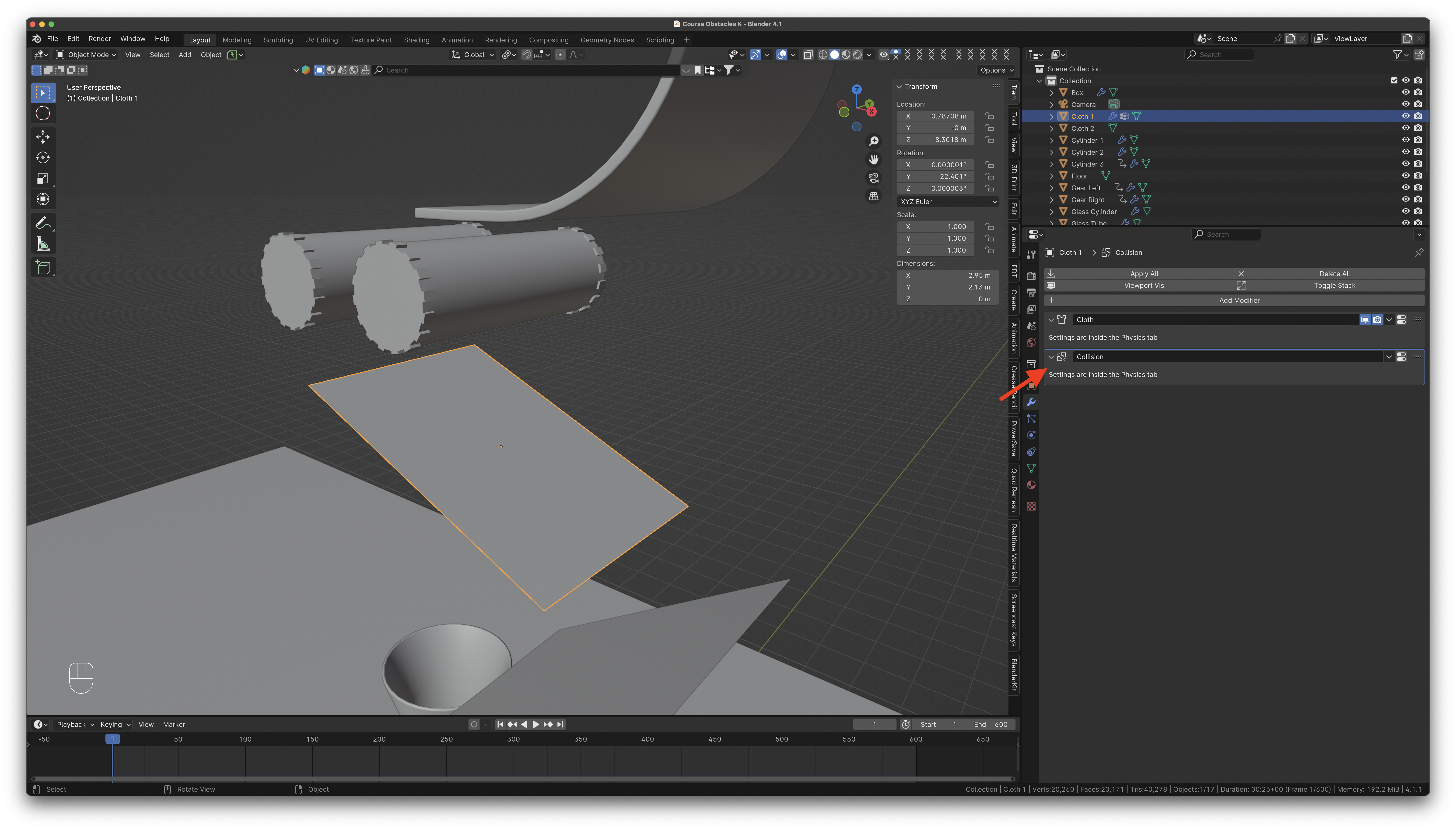Click the Dimensions X value field
The width and height of the screenshot is (1456, 830).
click(x=948, y=275)
